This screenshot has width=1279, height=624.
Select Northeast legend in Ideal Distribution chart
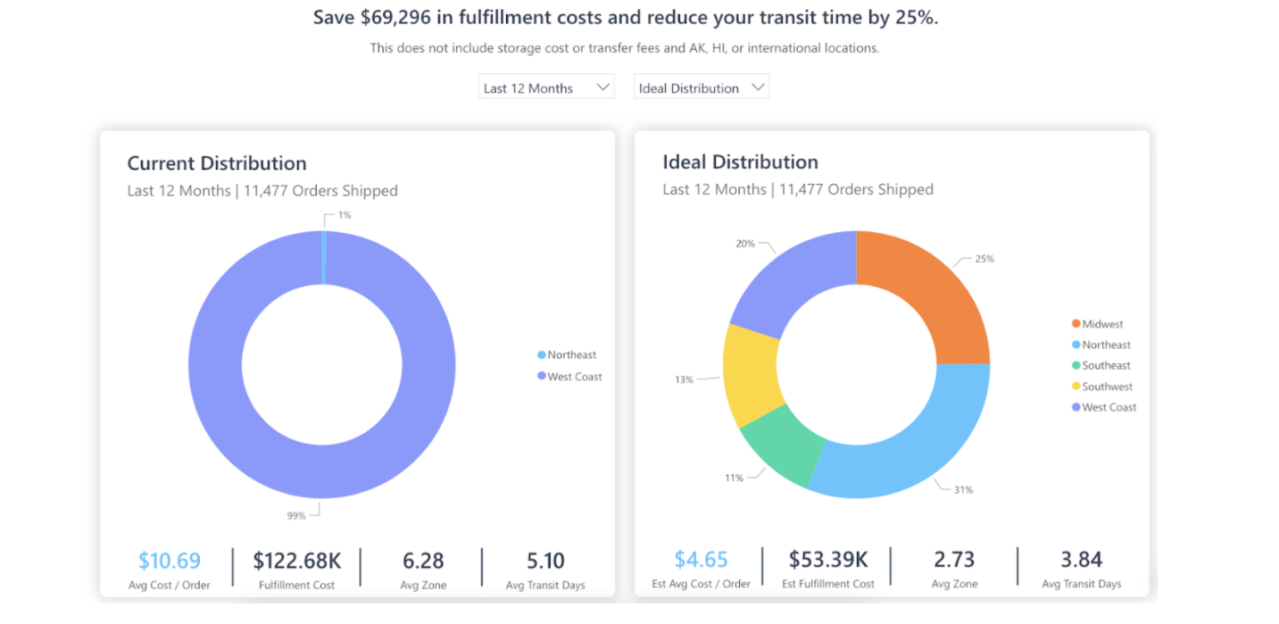click(1106, 345)
